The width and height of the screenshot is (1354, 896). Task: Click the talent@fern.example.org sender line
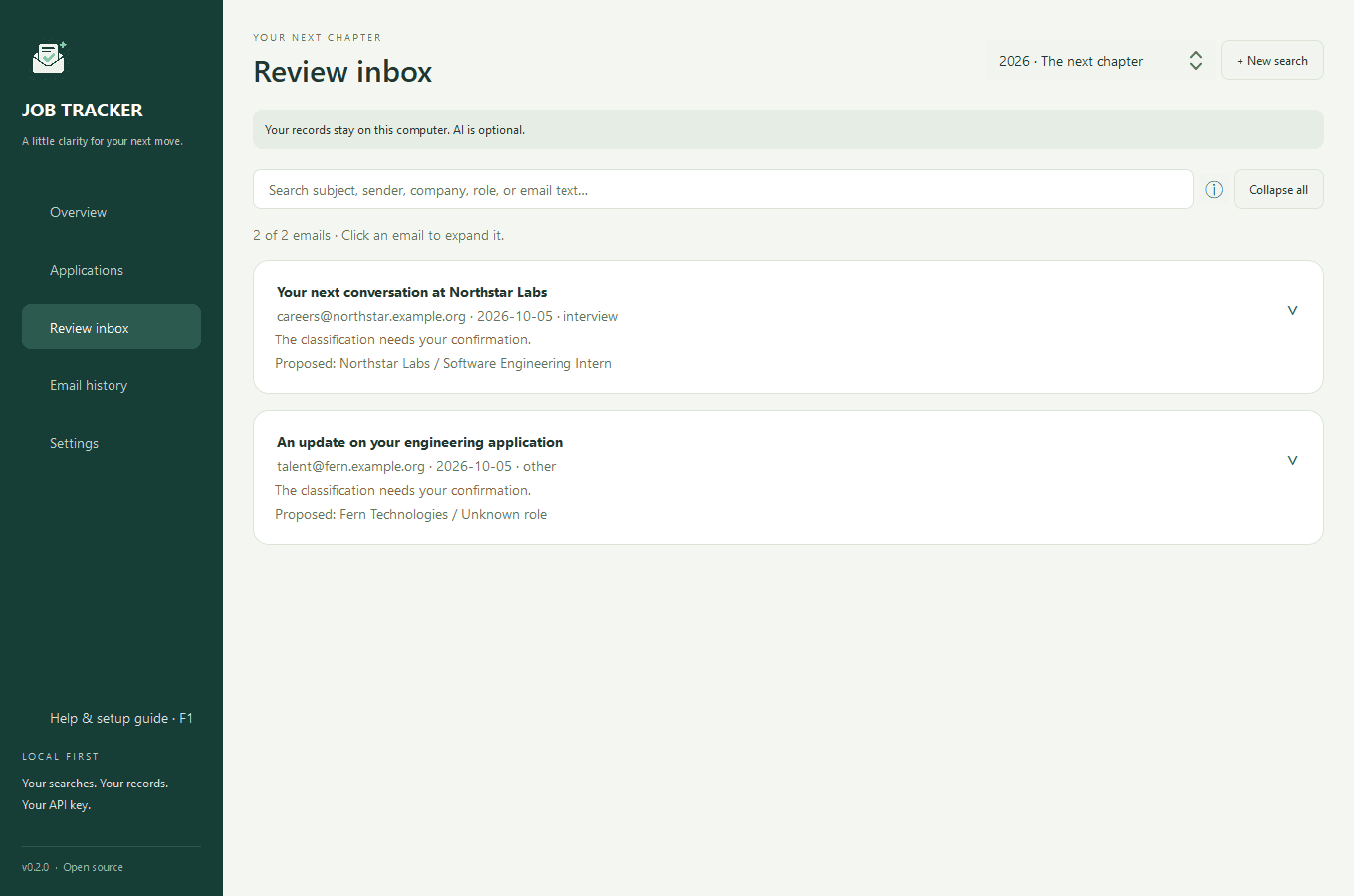click(416, 466)
